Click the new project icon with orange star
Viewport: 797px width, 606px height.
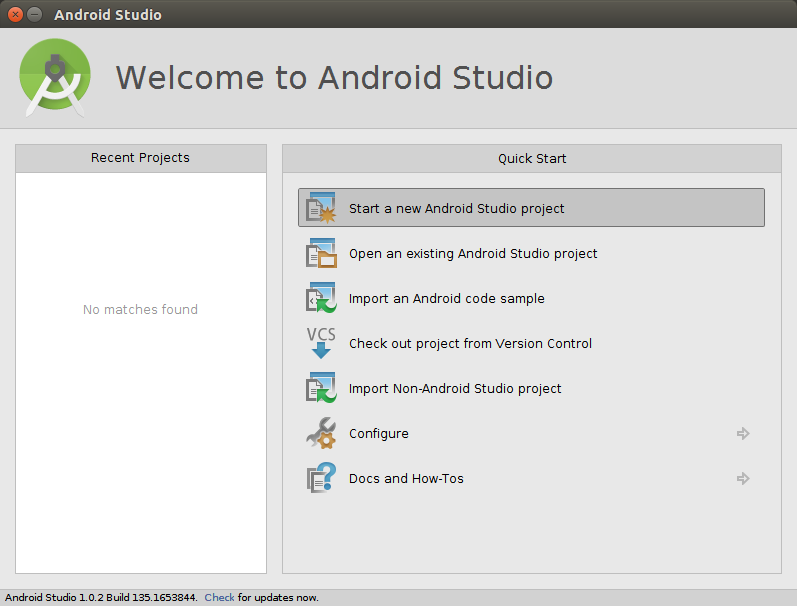(321, 208)
